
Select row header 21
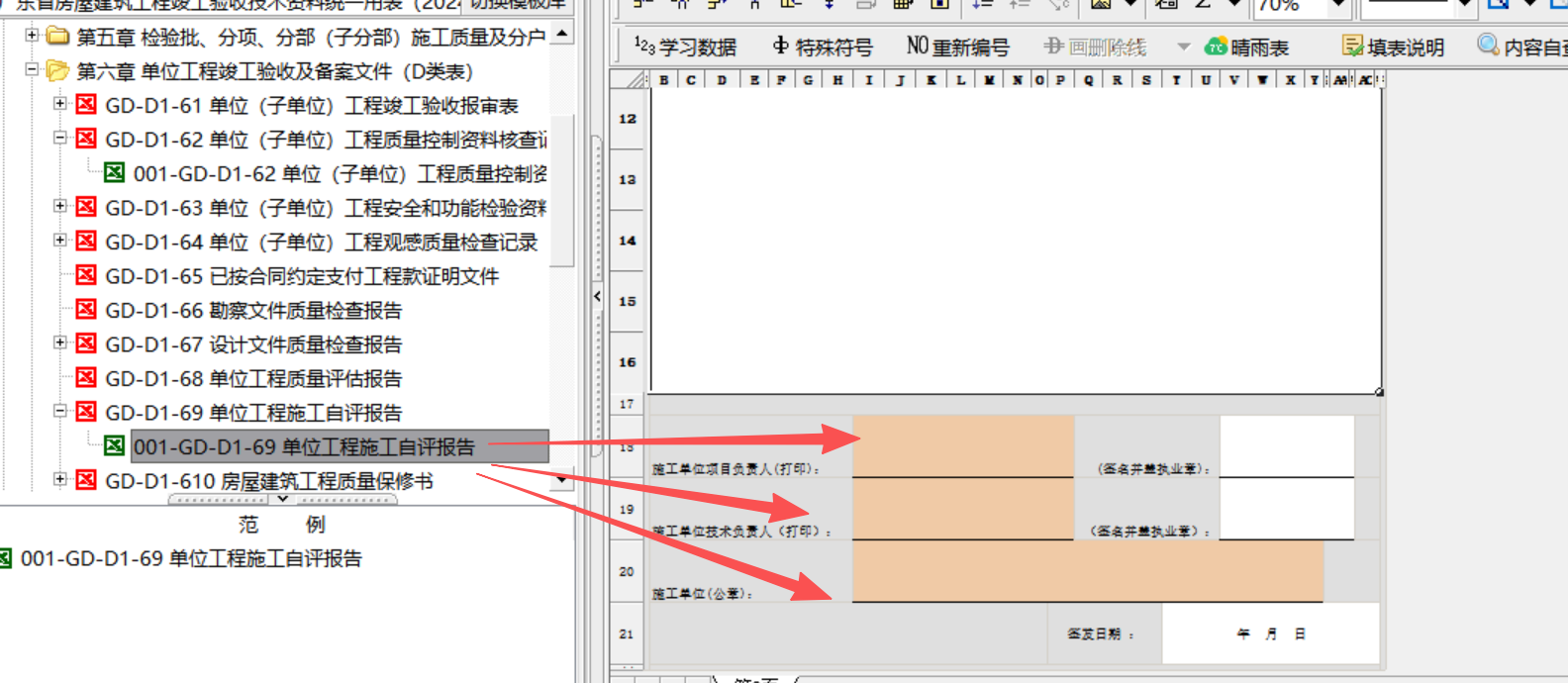(x=628, y=634)
